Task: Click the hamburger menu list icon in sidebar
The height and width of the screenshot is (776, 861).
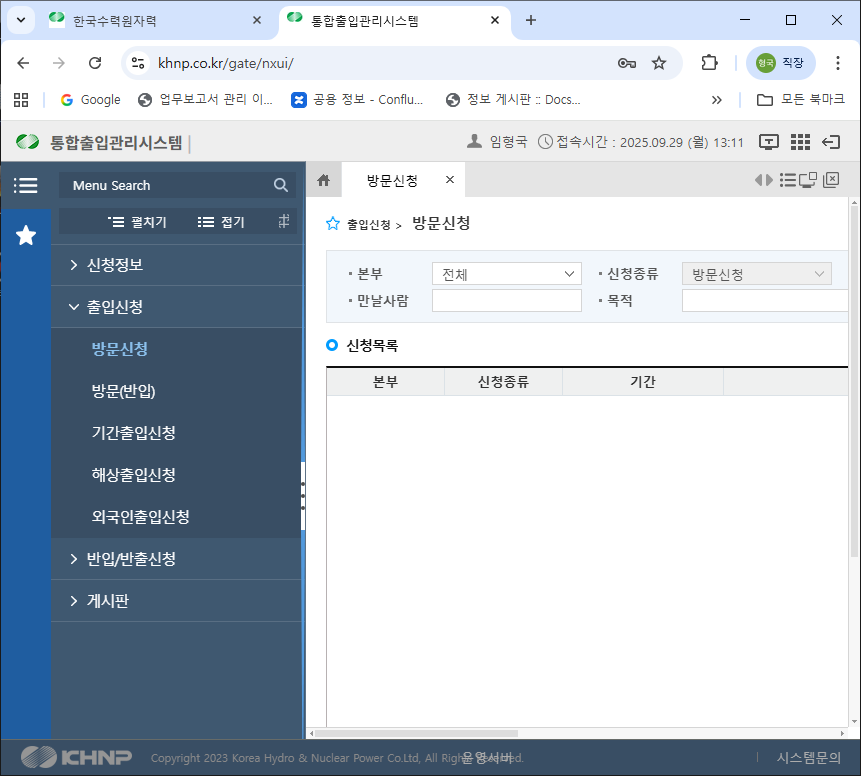Action: point(25,185)
